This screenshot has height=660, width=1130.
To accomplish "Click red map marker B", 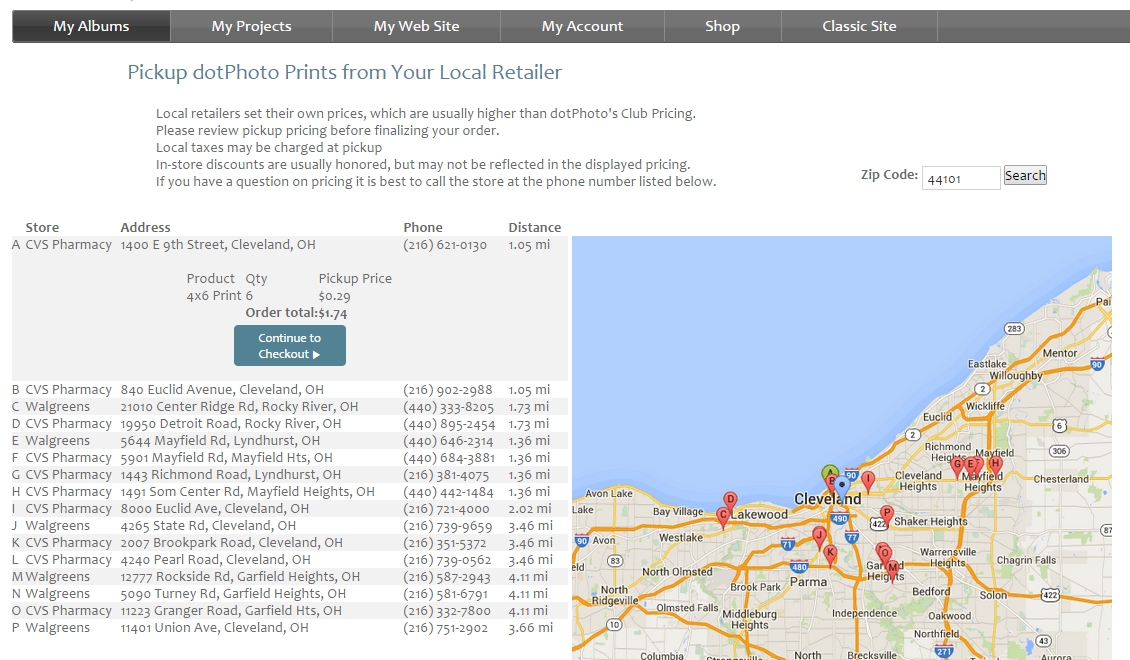I will tap(832, 482).
